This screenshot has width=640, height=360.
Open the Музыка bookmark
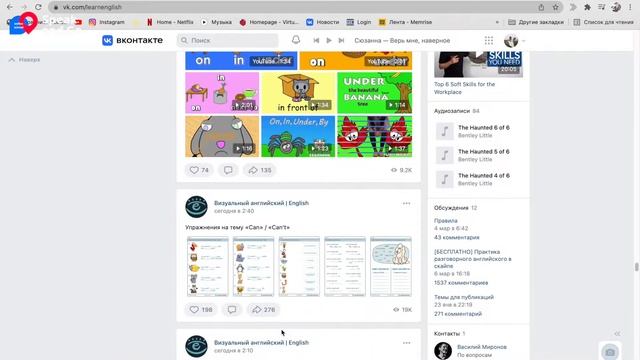[x=216, y=22]
